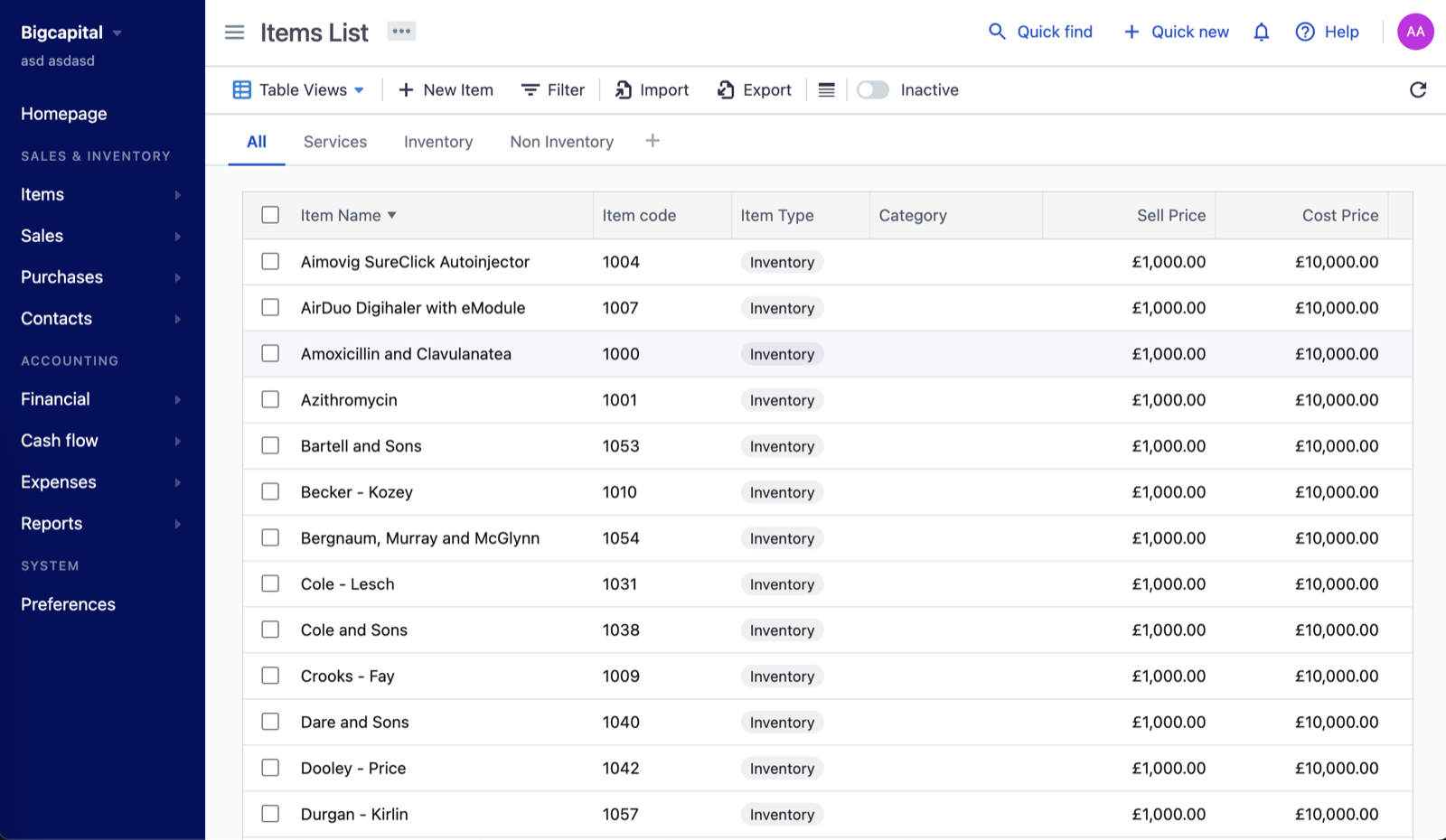Check the Cole - Lesch row
This screenshot has width=1446, height=840.
(x=270, y=583)
